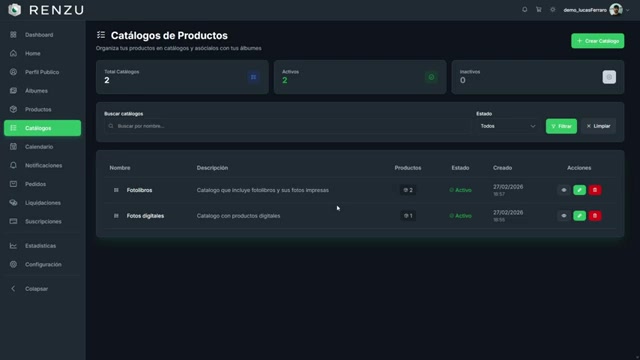Navigate to Albumes section
This screenshot has width=640, height=360.
[42, 91]
